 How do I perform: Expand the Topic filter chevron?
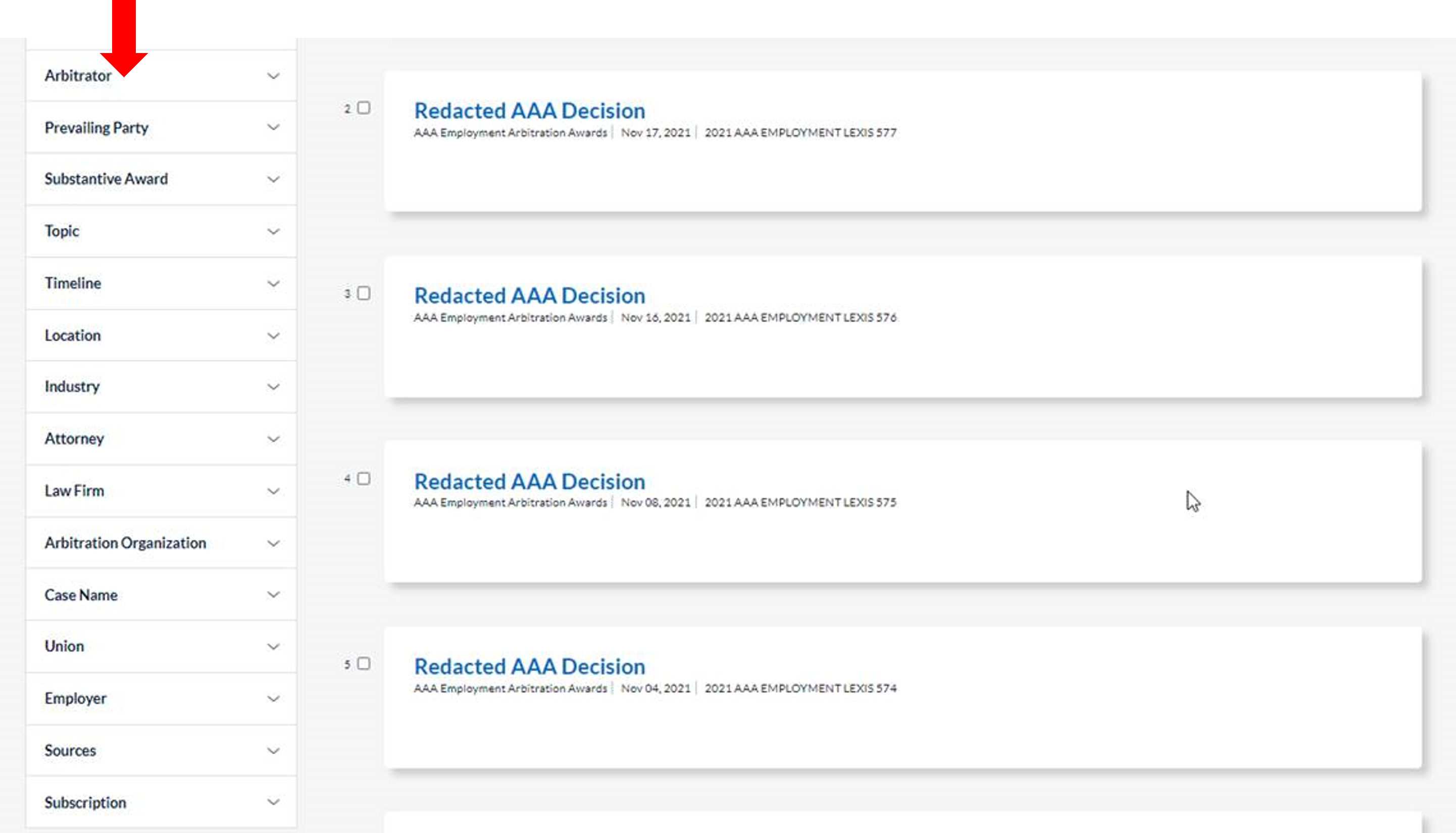273,231
